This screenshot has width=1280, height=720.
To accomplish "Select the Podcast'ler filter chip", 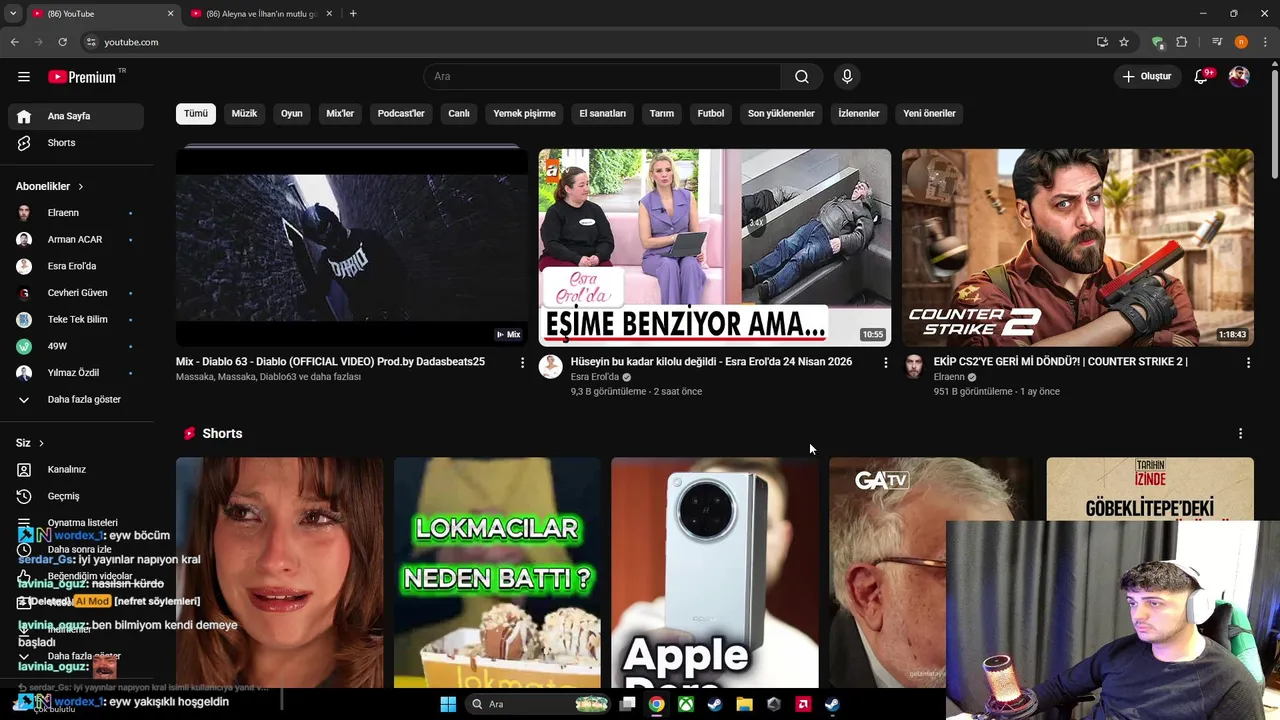I will [401, 114].
